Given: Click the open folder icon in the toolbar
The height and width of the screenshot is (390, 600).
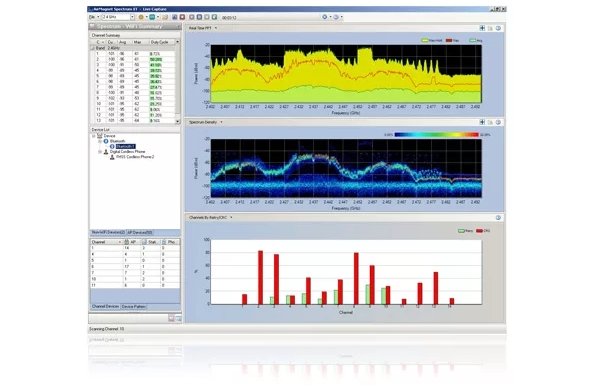Looking at the screenshot, I should point(165,17).
